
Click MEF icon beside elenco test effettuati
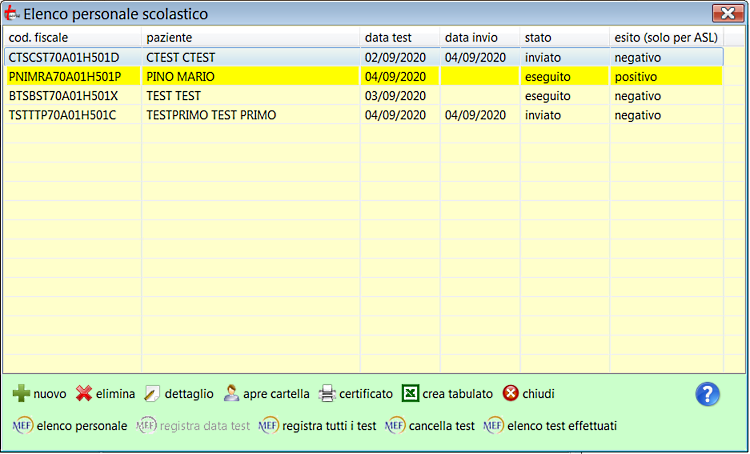coord(494,425)
